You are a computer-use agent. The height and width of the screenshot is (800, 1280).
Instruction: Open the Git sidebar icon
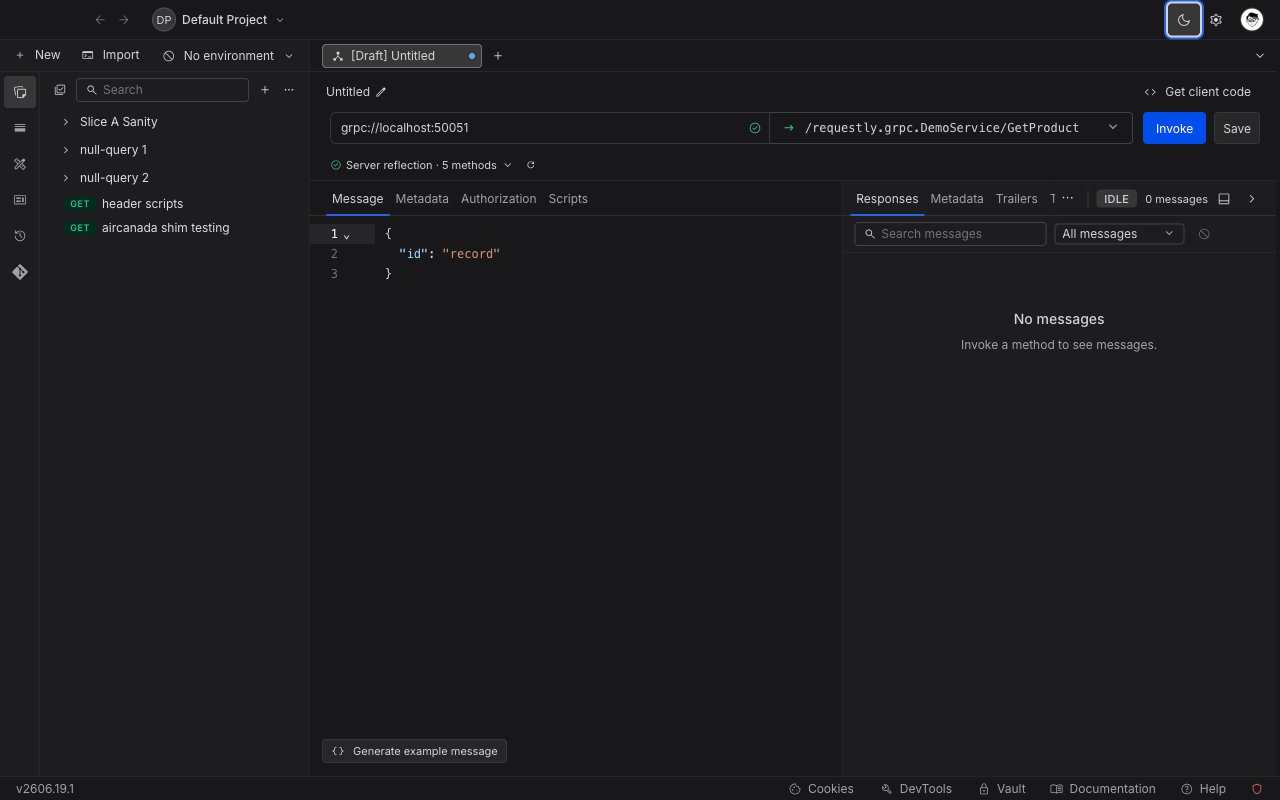click(20, 272)
